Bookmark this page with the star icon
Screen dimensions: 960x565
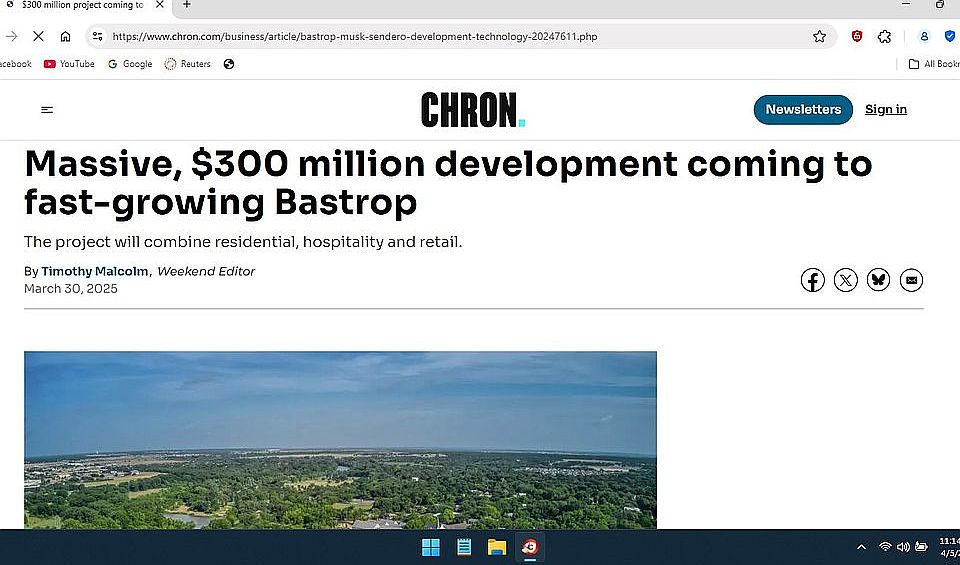click(x=819, y=36)
